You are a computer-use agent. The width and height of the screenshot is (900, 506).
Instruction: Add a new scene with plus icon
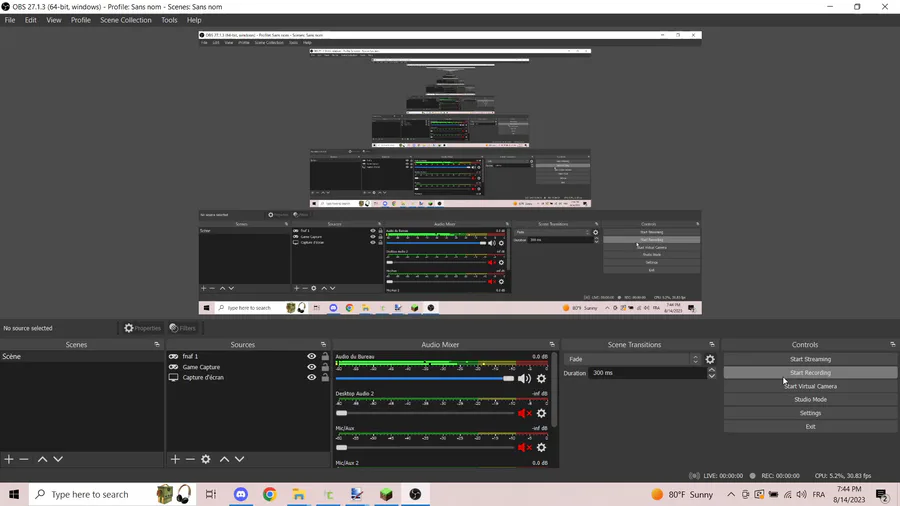9,459
